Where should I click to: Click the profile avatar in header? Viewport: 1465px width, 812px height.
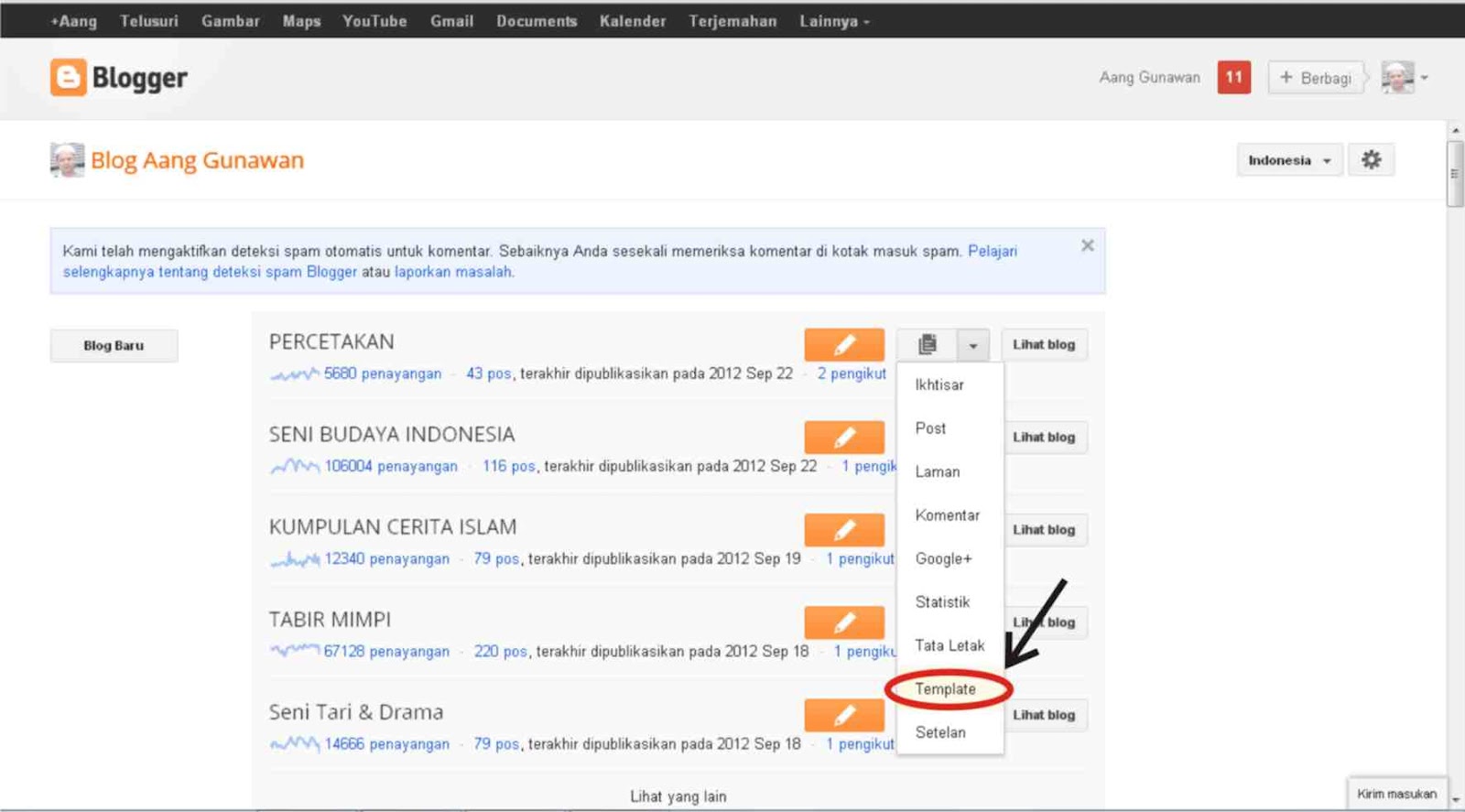tap(1397, 78)
